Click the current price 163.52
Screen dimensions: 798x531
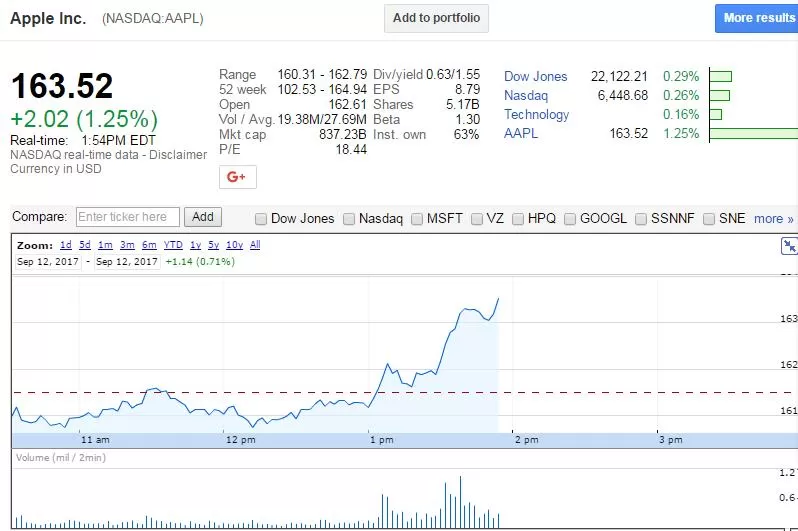pyautogui.click(x=62, y=86)
